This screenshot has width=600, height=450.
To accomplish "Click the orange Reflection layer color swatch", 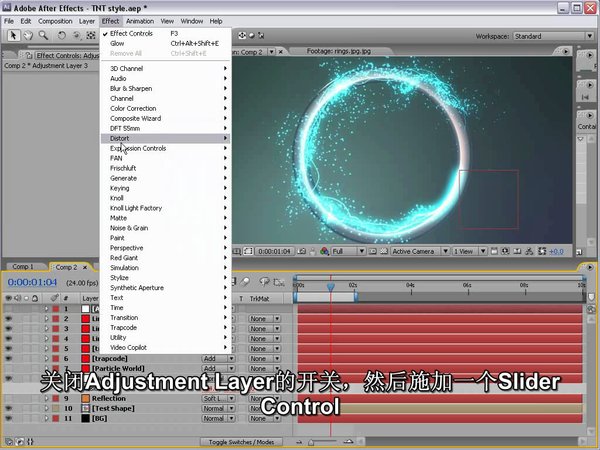I will (86, 398).
